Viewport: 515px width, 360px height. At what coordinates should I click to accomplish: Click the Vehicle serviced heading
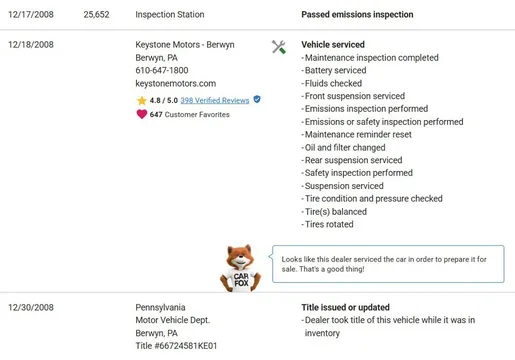(x=333, y=45)
